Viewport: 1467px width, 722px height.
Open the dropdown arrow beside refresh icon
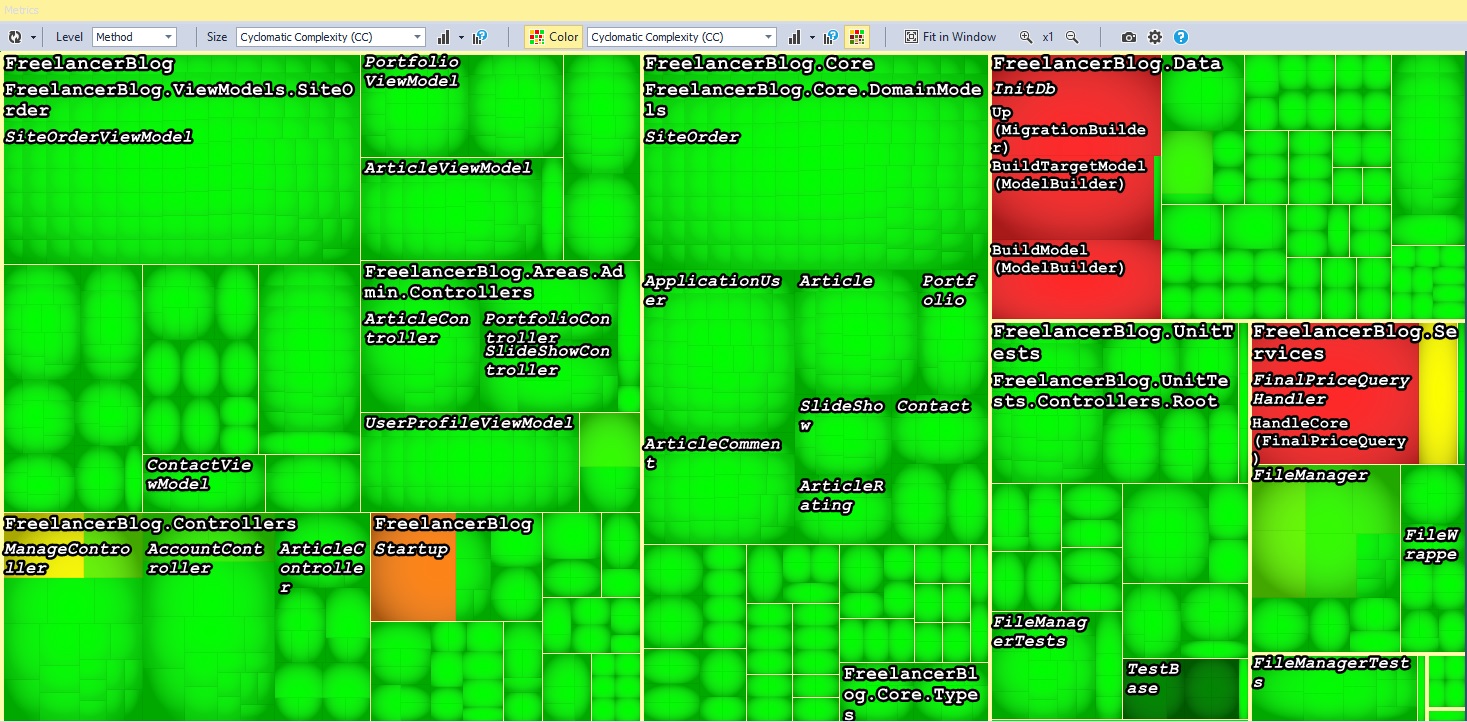34,37
